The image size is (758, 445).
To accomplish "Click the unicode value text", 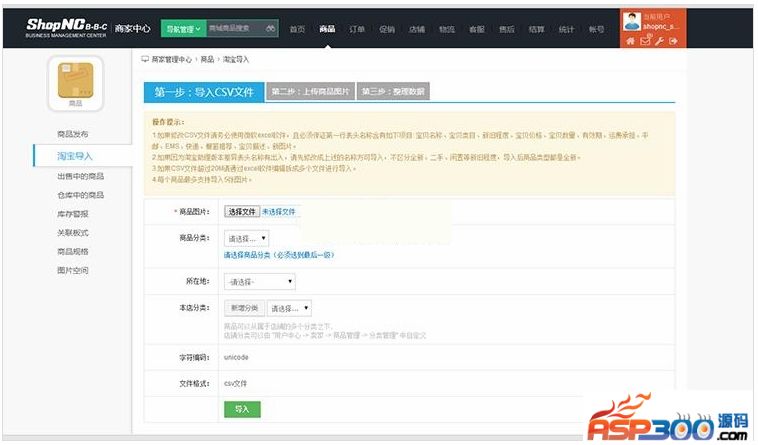I will pyautogui.click(x=236, y=357).
